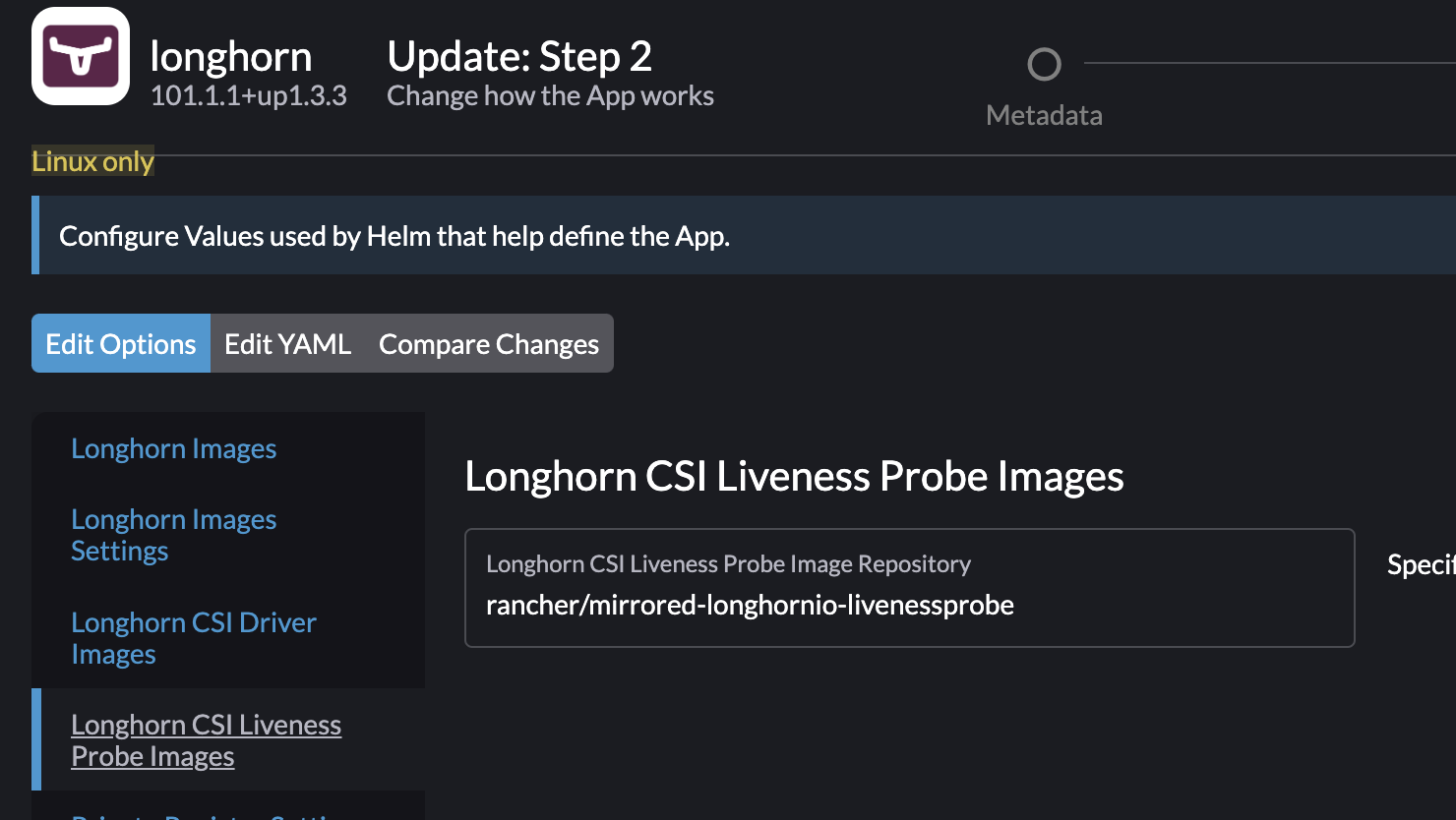Viewport: 1456px width, 820px height.
Task: Click the progress line next to Metadata
Action: click(x=1269, y=63)
